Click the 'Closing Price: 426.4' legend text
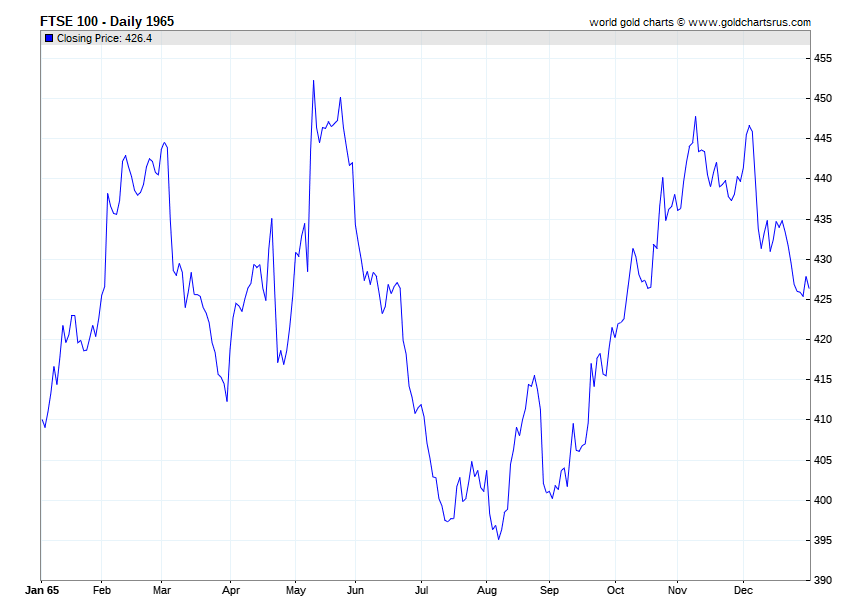Viewport: 850px width, 616px height. click(x=104, y=38)
